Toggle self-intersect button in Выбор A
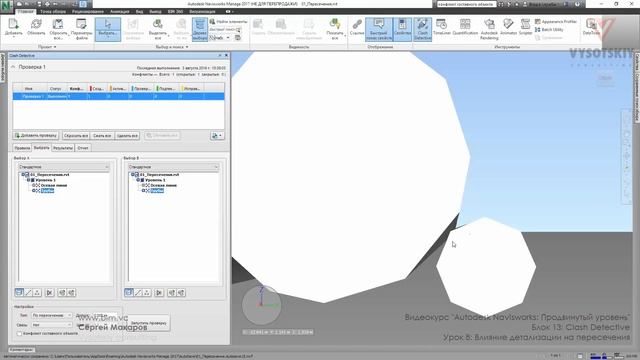640x360 pixels. point(49,292)
